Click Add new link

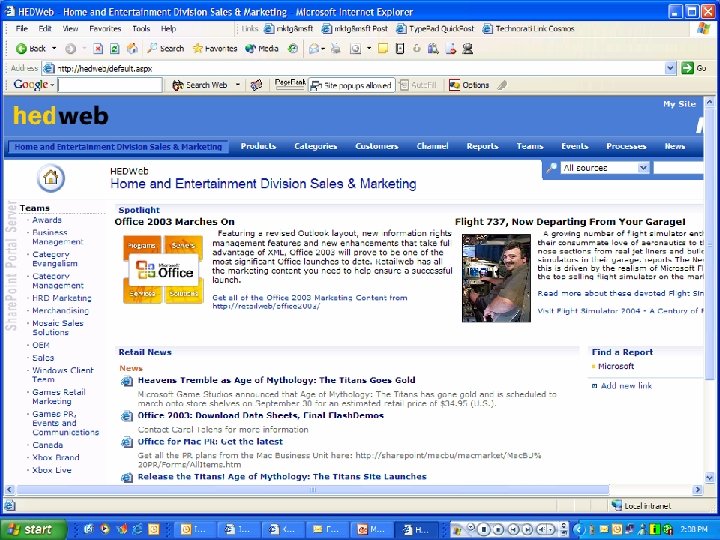[626, 386]
